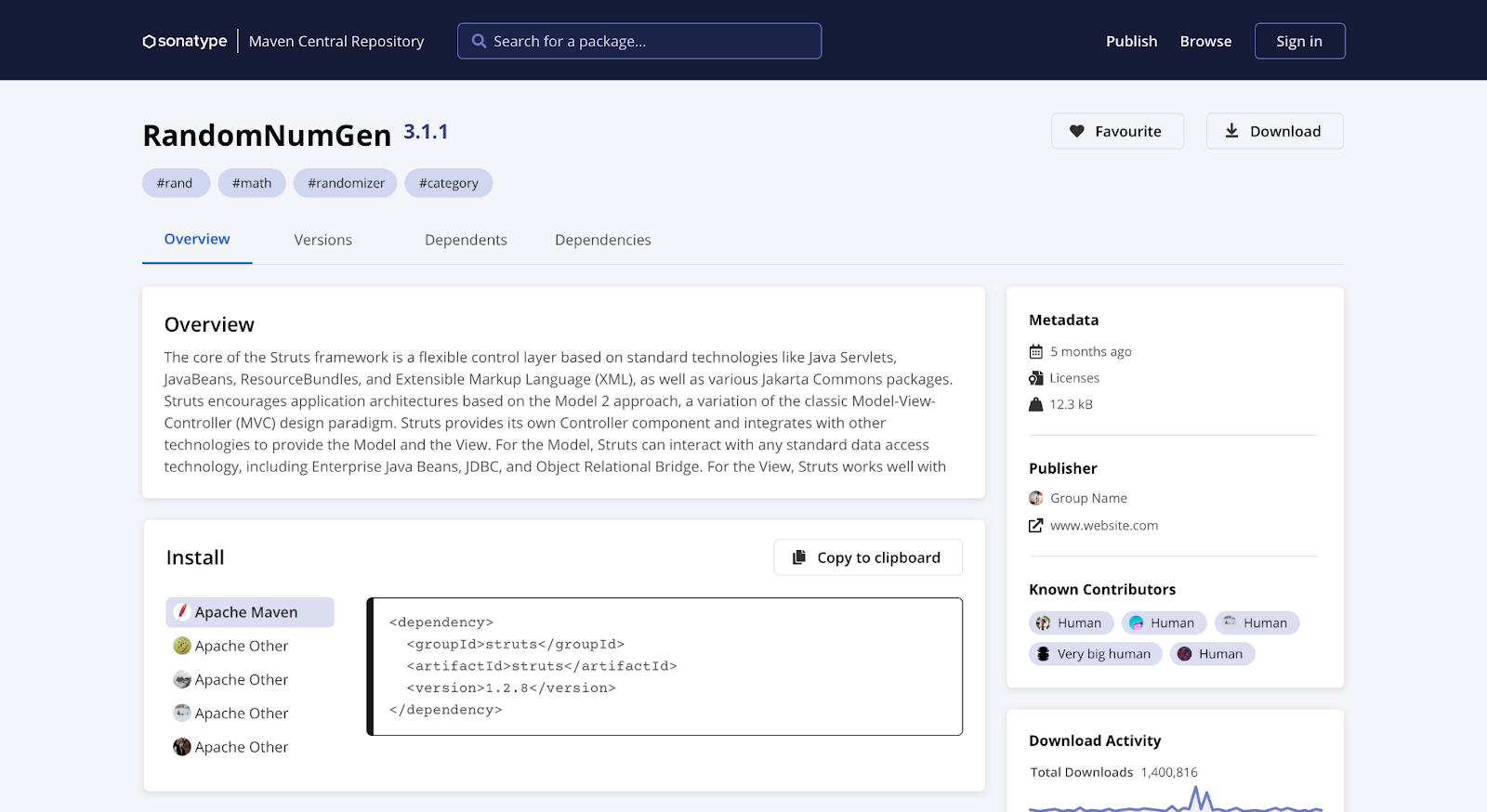
Task: Click the #randomizer tag
Action: [346, 183]
